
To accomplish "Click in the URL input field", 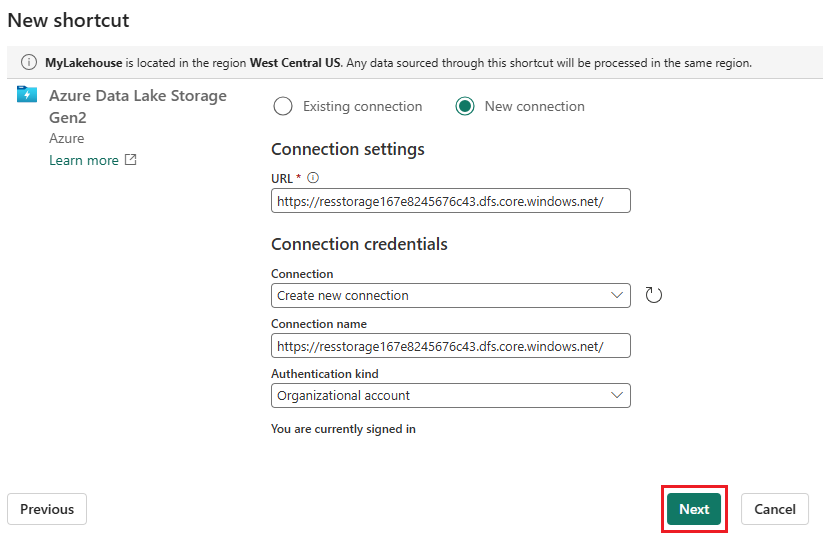I will [x=451, y=201].
